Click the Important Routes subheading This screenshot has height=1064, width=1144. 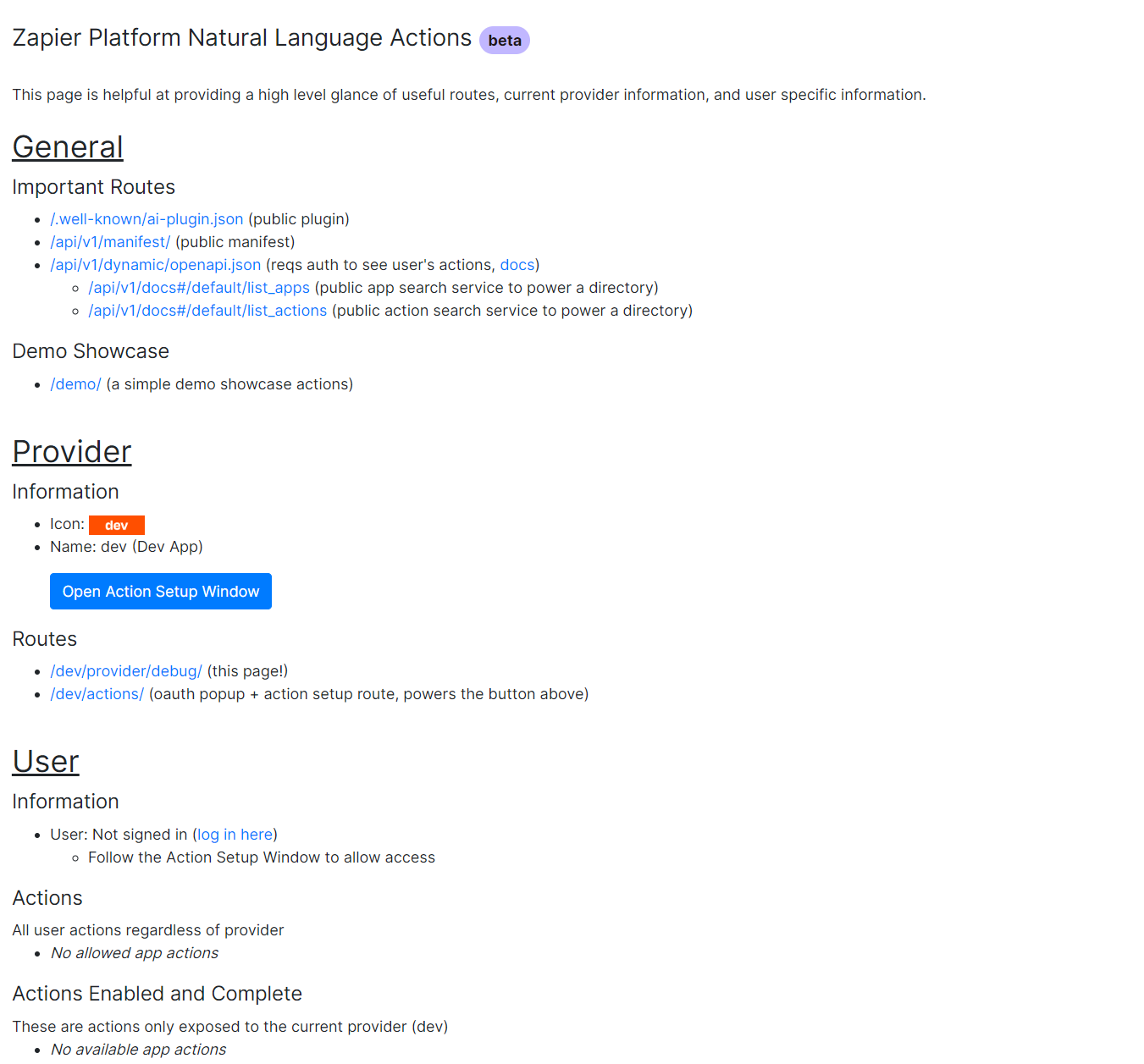pos(93,186)
